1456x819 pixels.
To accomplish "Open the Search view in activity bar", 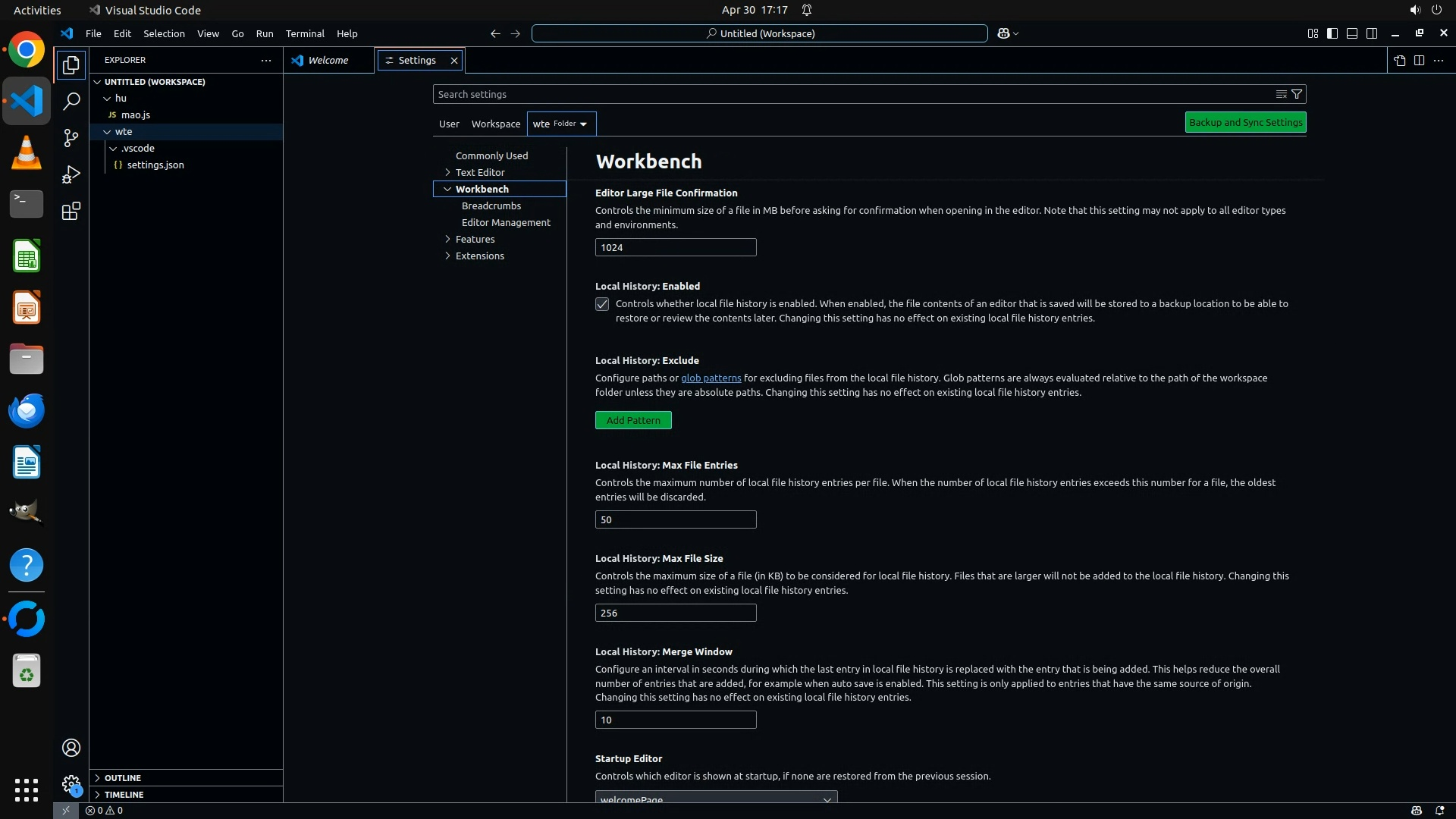I will [x=71, y=102].
